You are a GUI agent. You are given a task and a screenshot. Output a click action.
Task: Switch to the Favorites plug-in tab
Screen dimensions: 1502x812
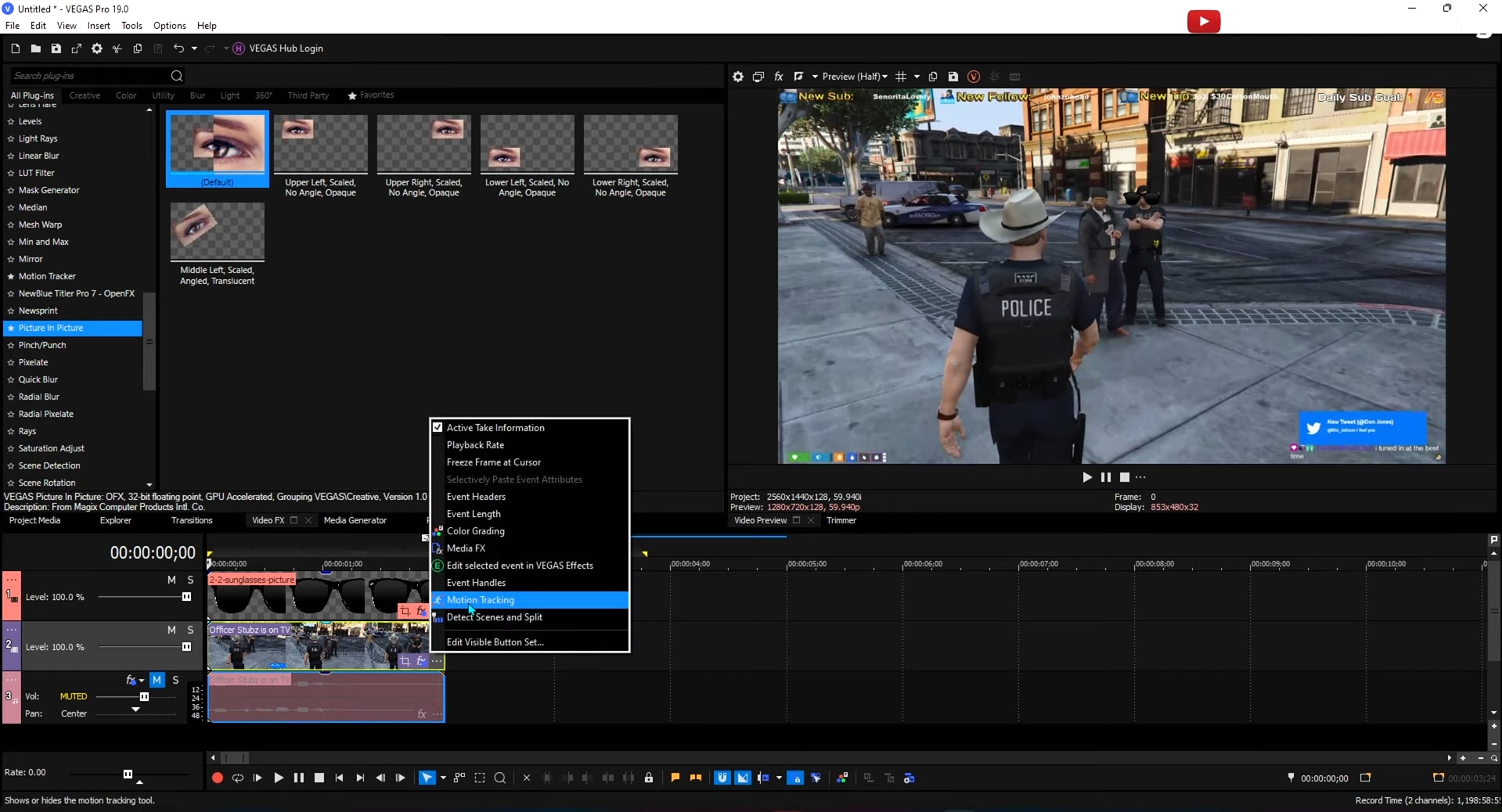(371, 95)
